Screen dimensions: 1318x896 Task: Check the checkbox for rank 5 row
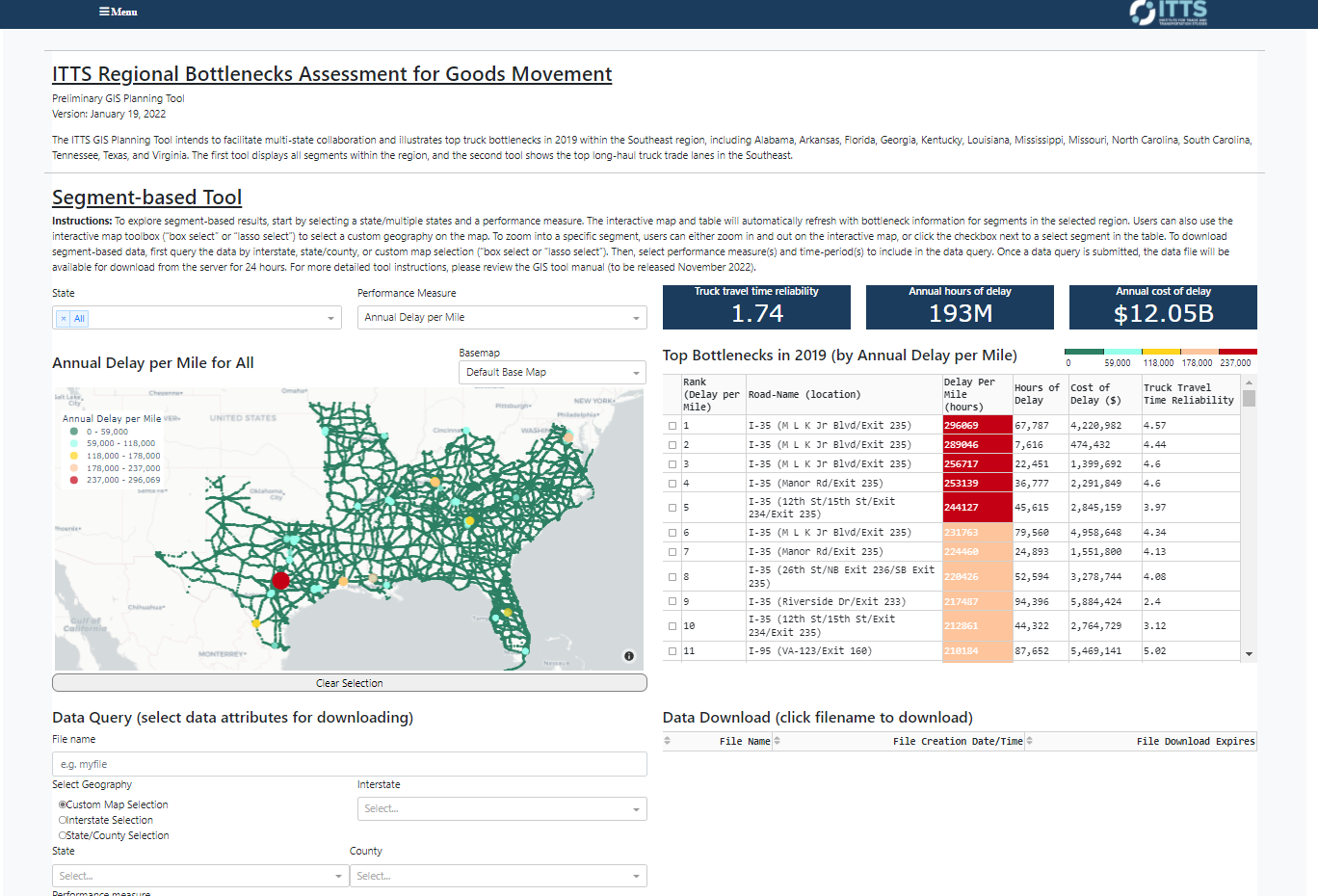tap(672, 508)
